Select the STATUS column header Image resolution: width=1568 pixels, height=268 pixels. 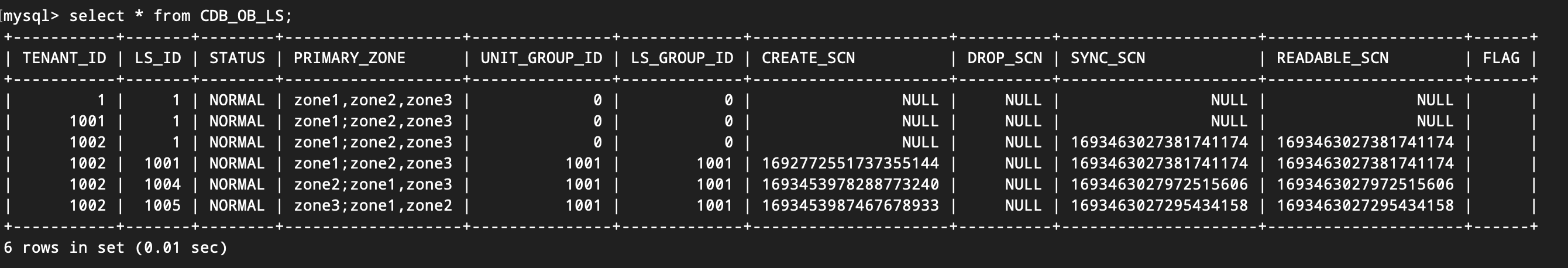pyautogui.click(x=237, y=59)
